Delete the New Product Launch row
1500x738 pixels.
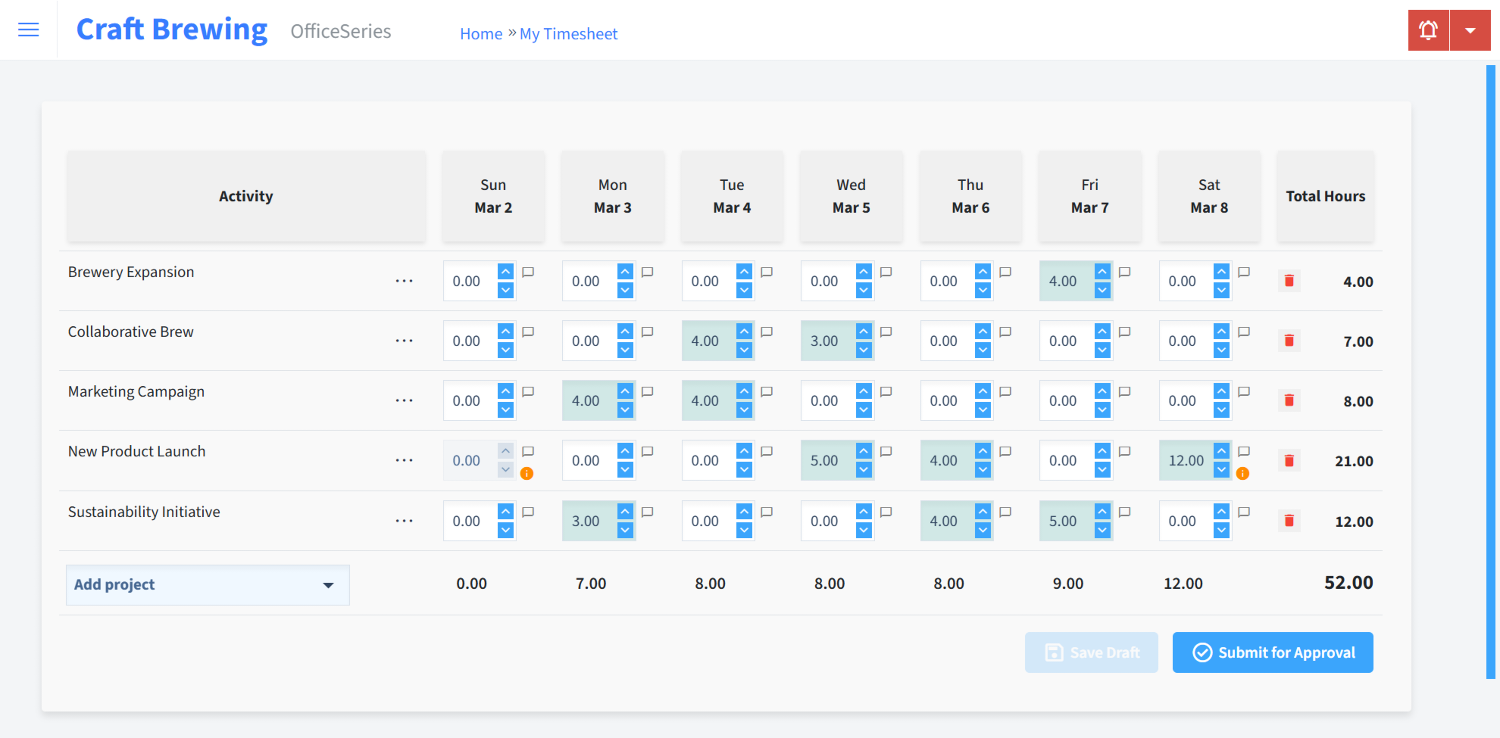tap(1288, 460)
